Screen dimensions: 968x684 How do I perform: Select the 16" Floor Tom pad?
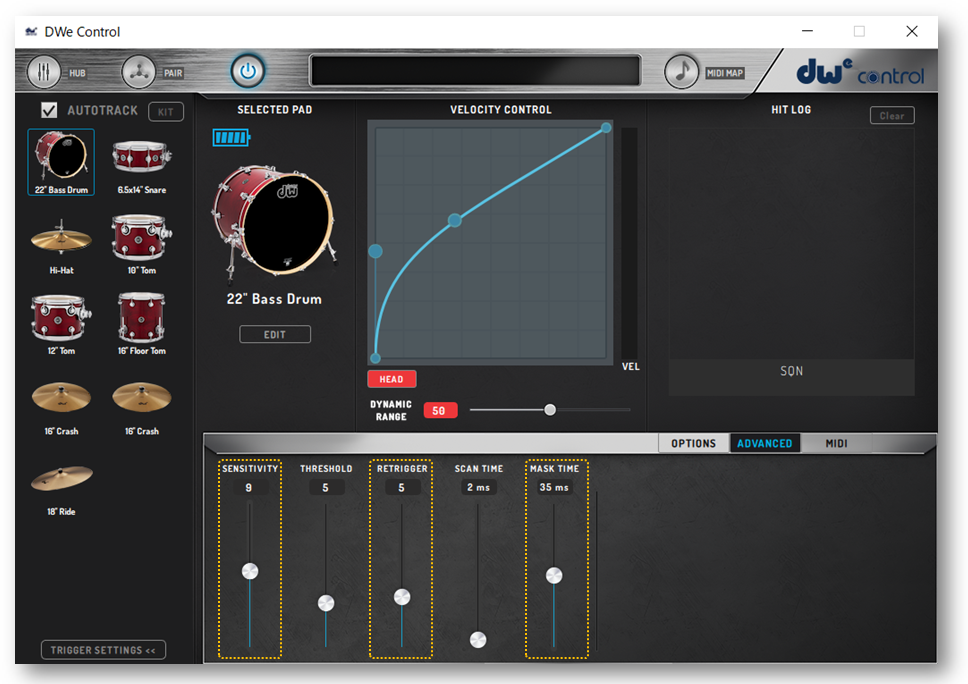click(141, 324)
